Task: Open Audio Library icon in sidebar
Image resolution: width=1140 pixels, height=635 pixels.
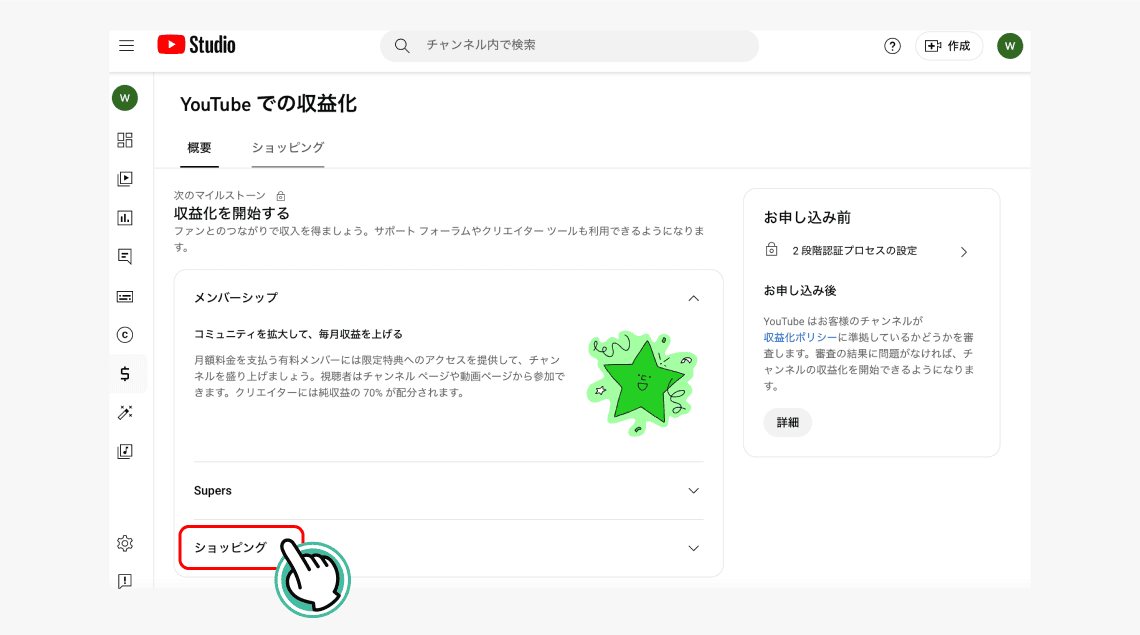Action: pyautogui.click(x=125, y=451)
